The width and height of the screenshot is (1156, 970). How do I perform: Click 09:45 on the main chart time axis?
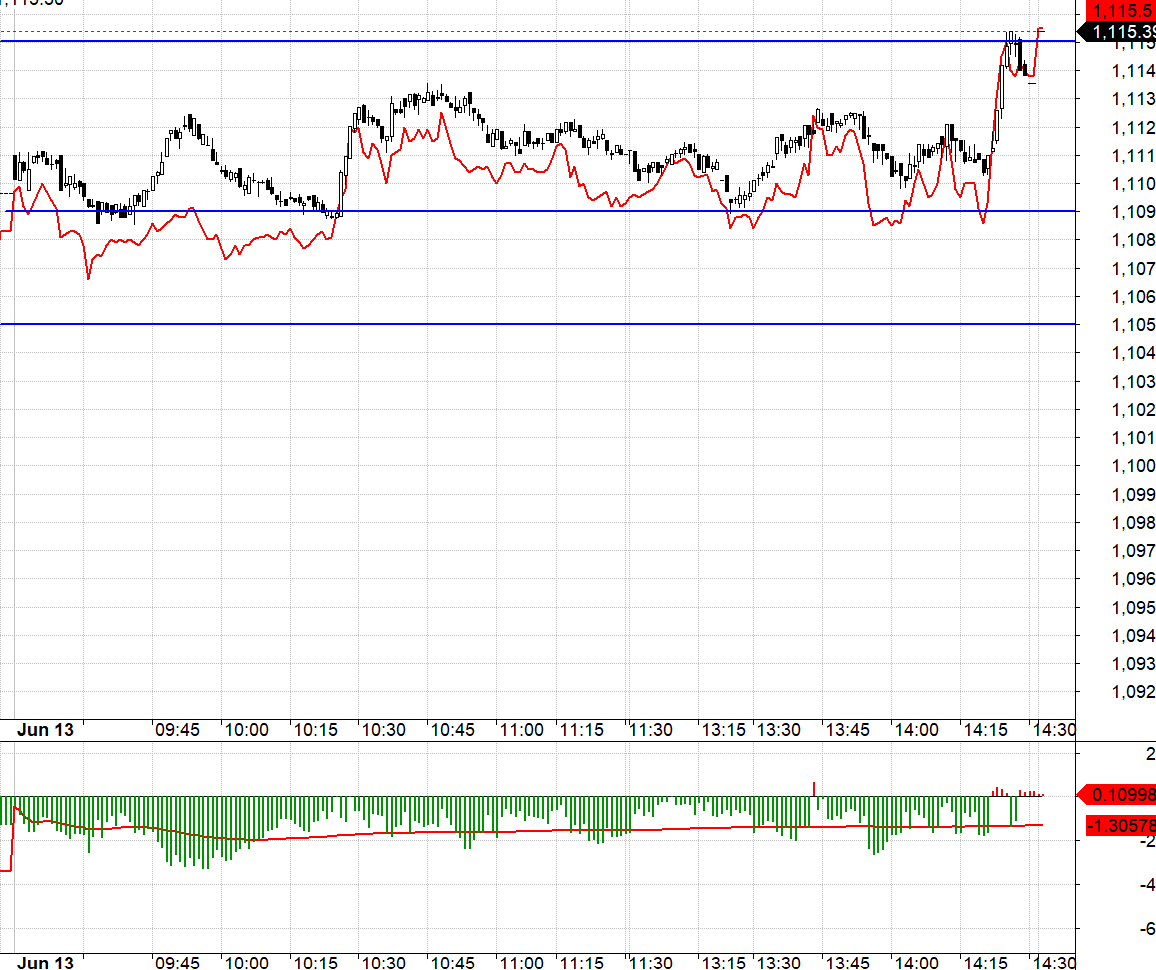pos(176,730)
